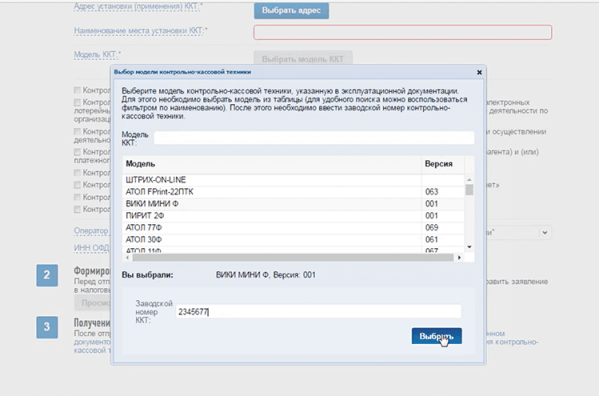Click the ИНН ОФД label link
Viewport: 599px width, 396px height.
91,248
